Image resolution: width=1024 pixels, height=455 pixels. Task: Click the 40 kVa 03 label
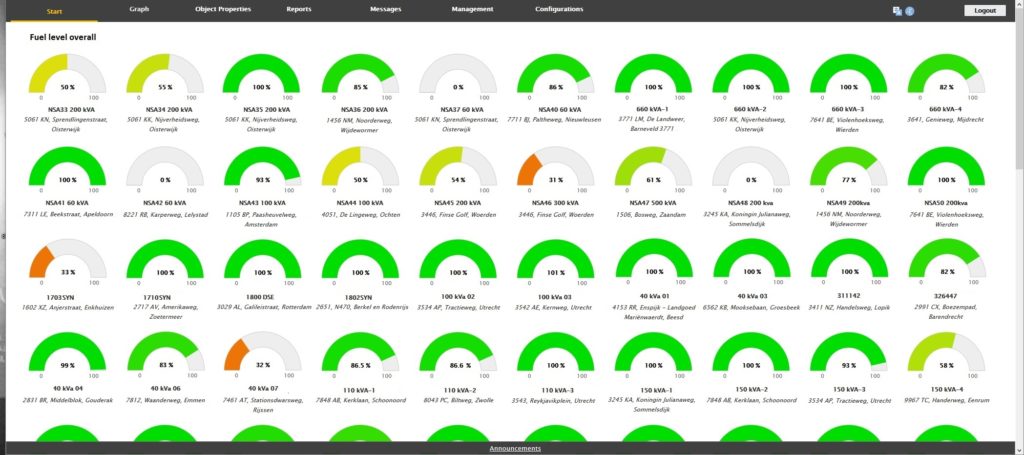pyautogui.click(x=751, y=296)
